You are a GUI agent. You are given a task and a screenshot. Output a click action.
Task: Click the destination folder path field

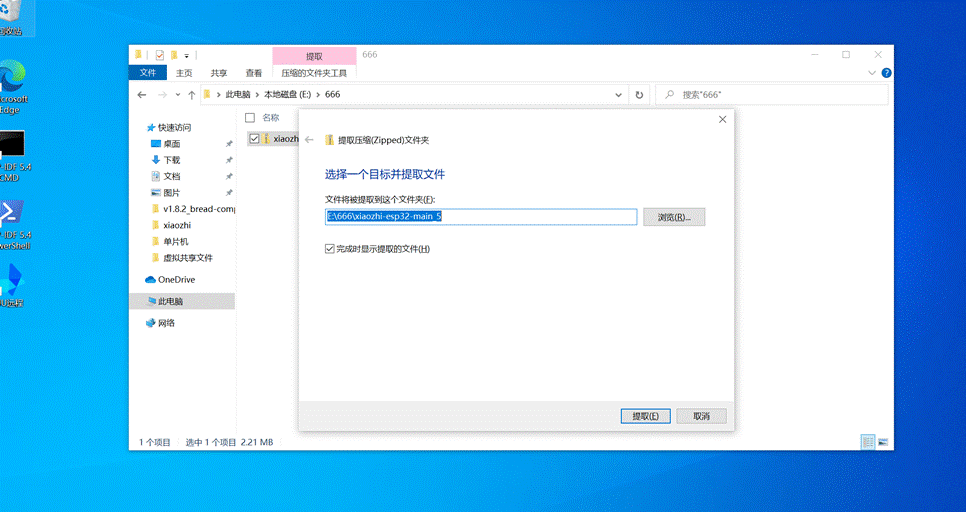pos(480,217)
